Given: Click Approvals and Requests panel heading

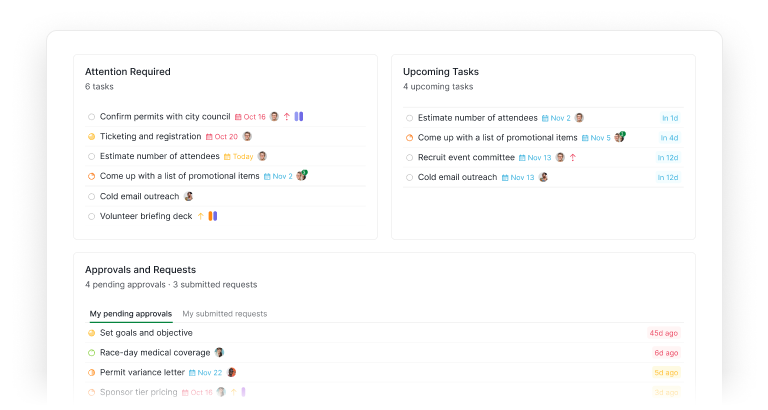Looking at the screenshot, I should pyautogui.click(x=141, y=270).
